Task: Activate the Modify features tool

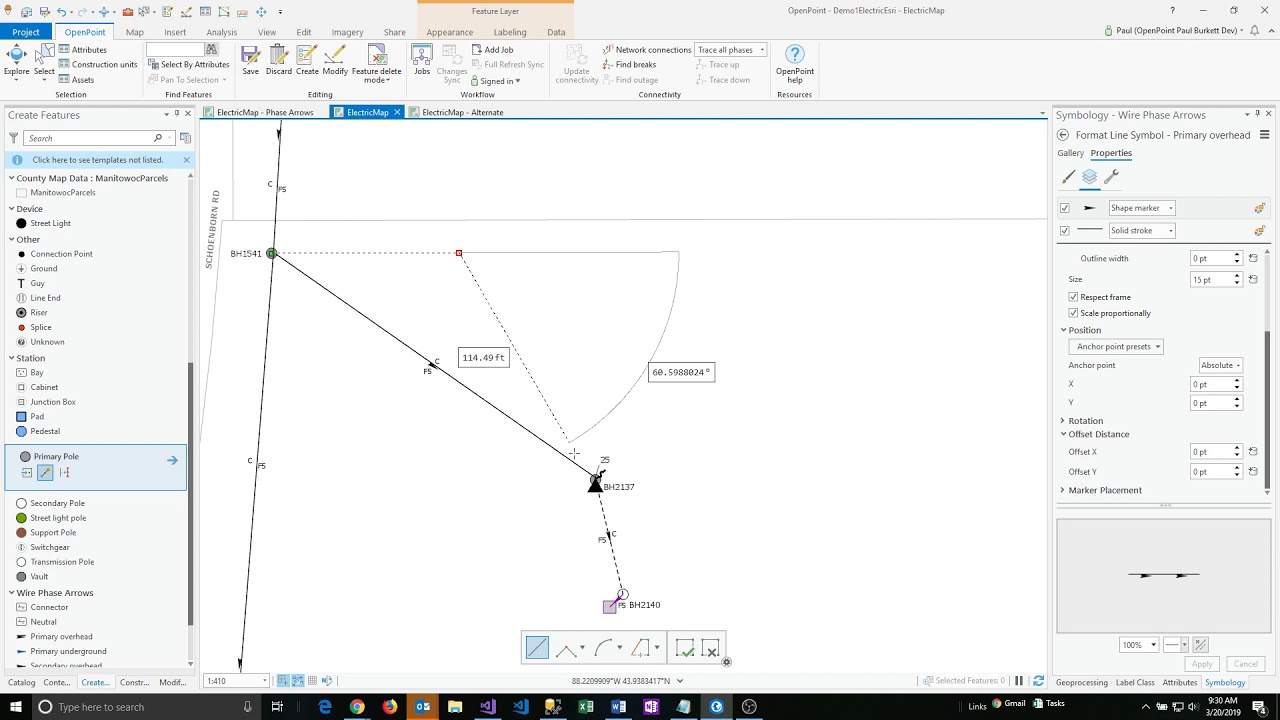Action: [335, 61]
